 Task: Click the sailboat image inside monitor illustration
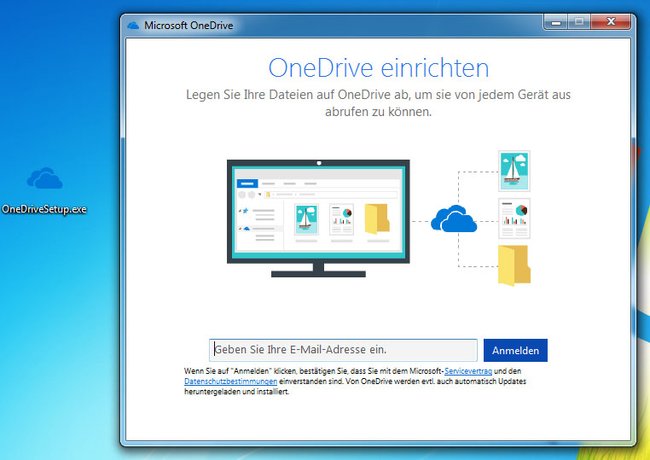[x=306, y=219]
